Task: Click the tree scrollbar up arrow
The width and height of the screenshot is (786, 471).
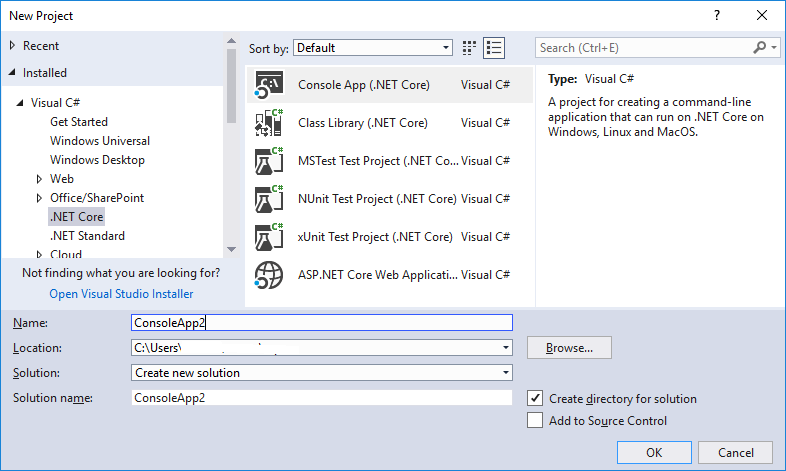Action: click(x=231, y=41)
